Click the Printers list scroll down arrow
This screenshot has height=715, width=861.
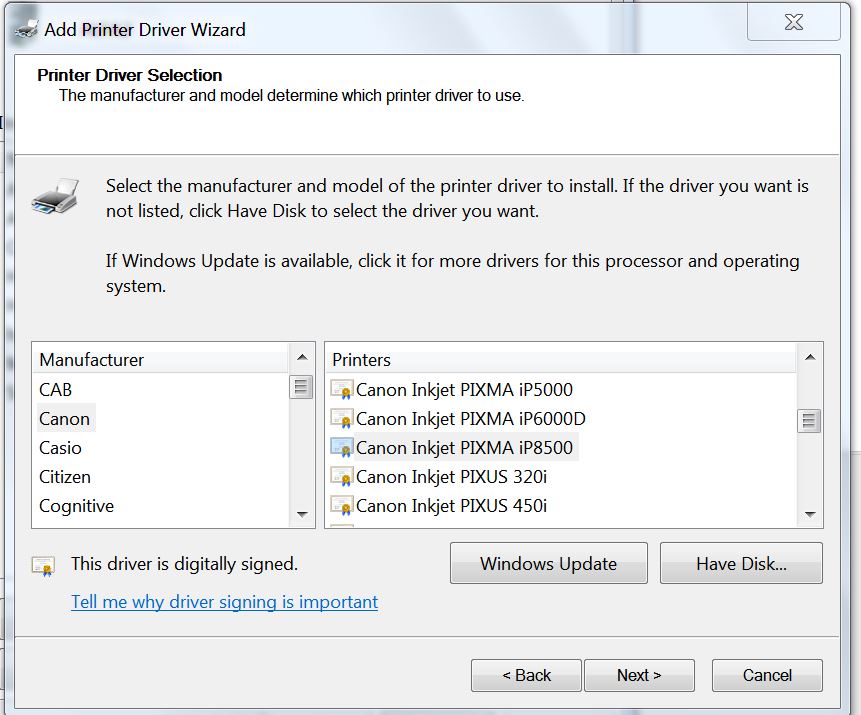(x=809, y=515)
